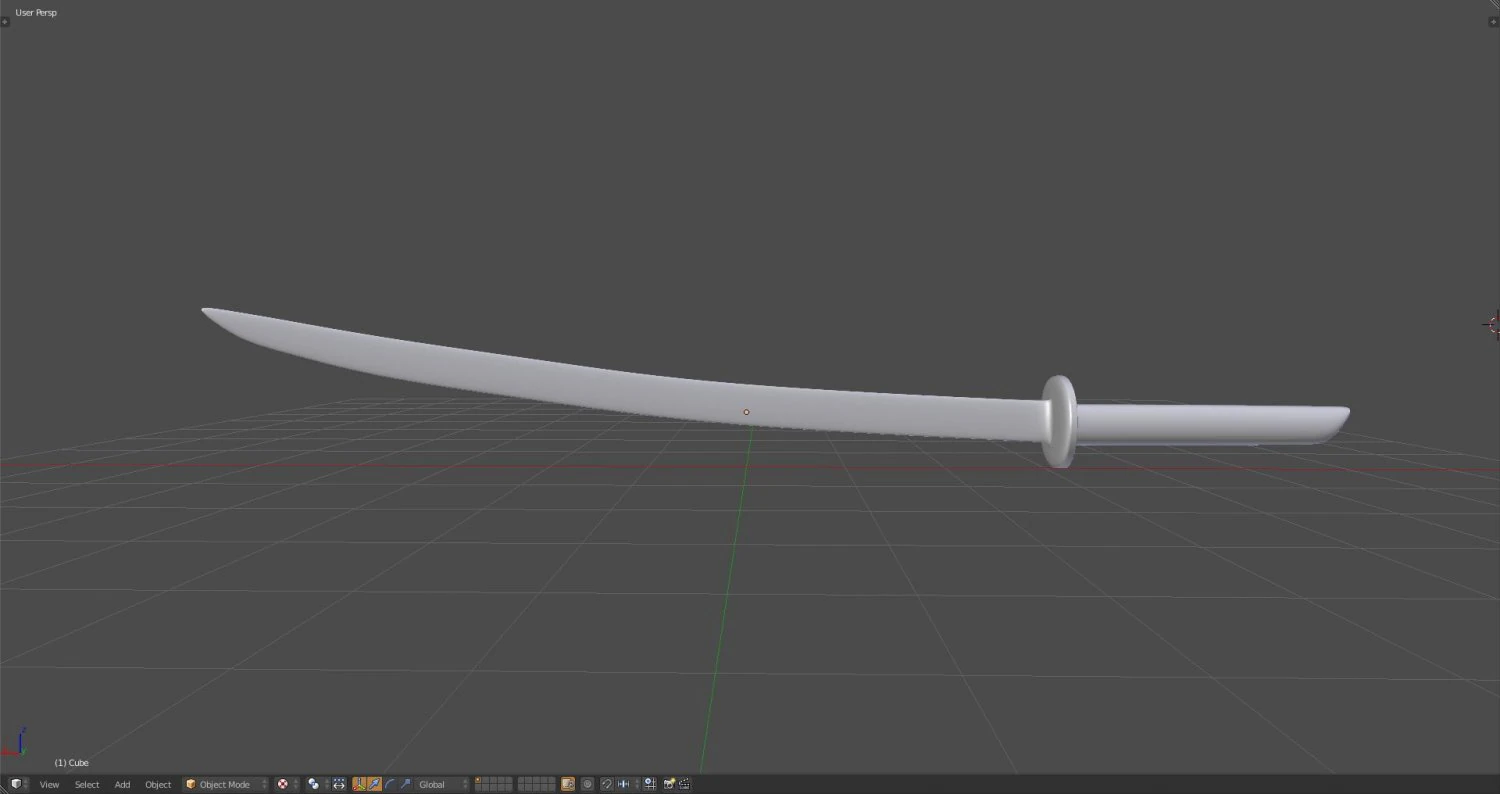This screenshot has height=794, width=1500.
Task: Open Global transform orientation dropdown
Action: 442,785
